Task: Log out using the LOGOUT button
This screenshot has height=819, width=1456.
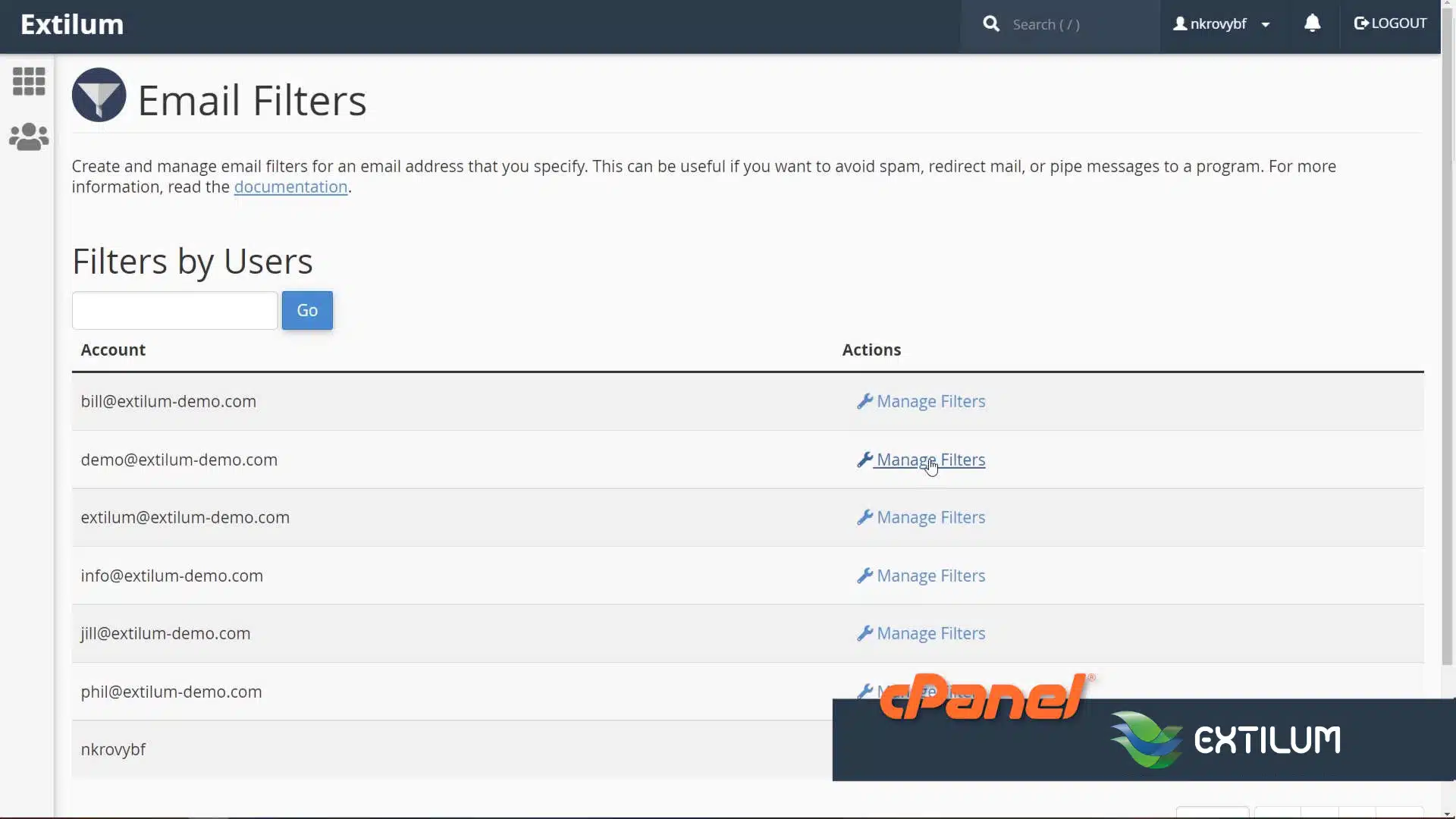Action: [1390, 24]
